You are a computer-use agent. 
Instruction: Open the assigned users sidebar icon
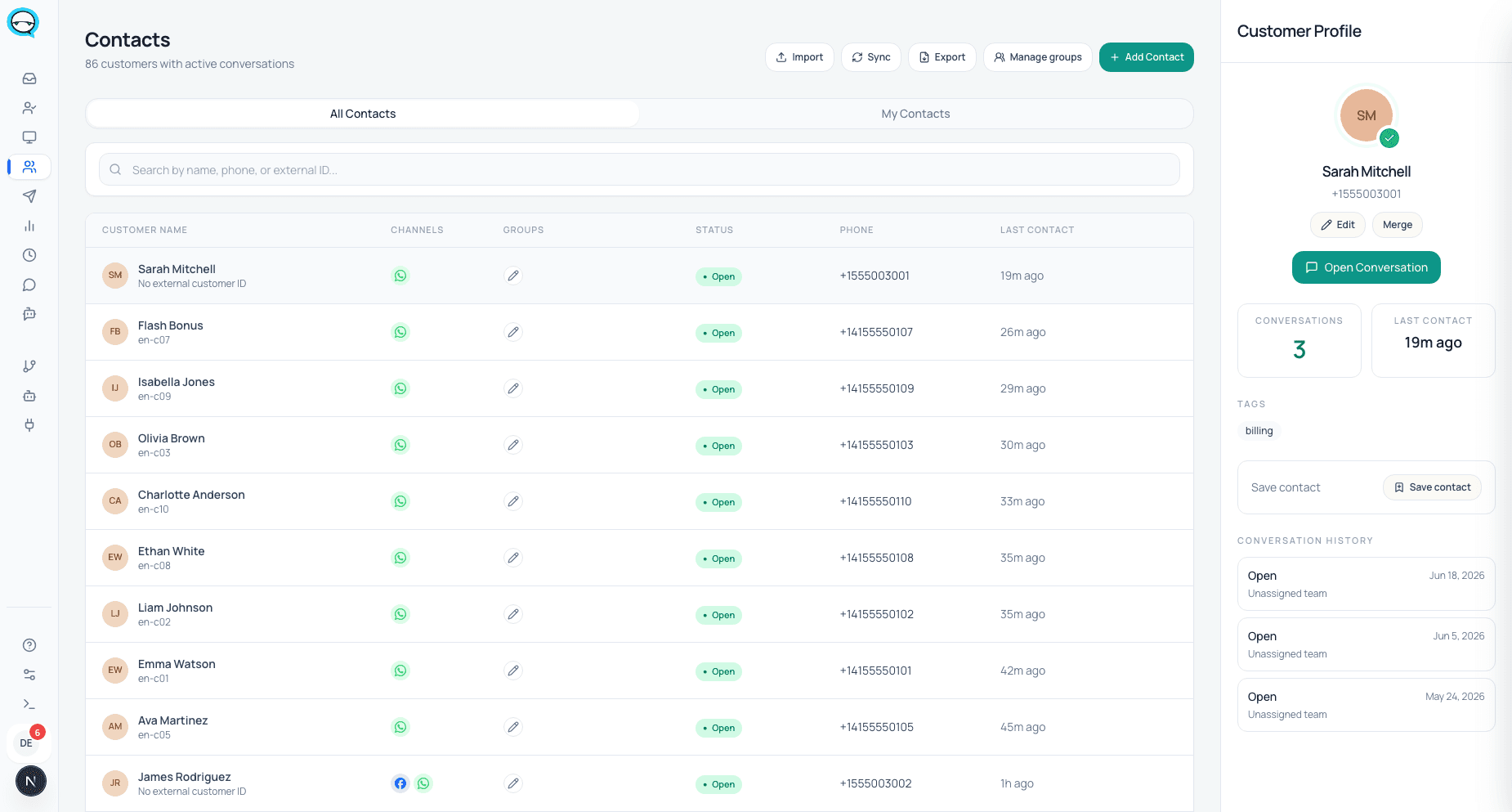coord(29,108)
